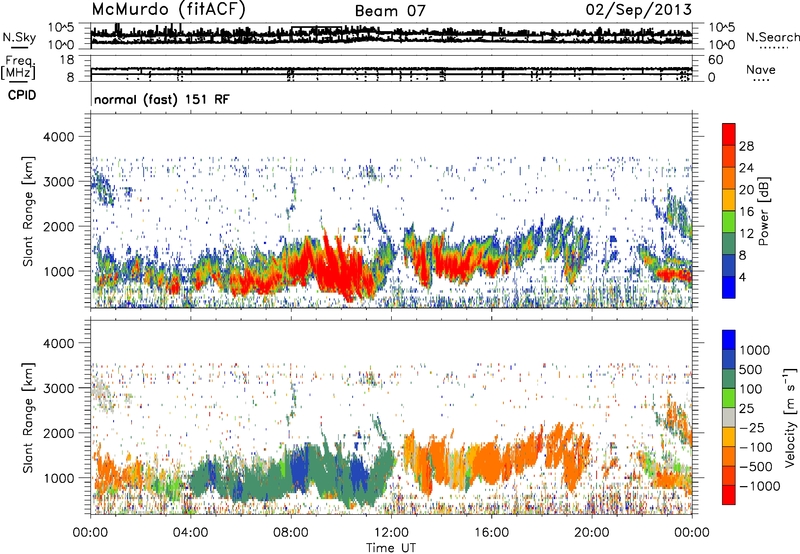Click the CPID label
Viewport: 800px width, 554px height.
(22, 95)
